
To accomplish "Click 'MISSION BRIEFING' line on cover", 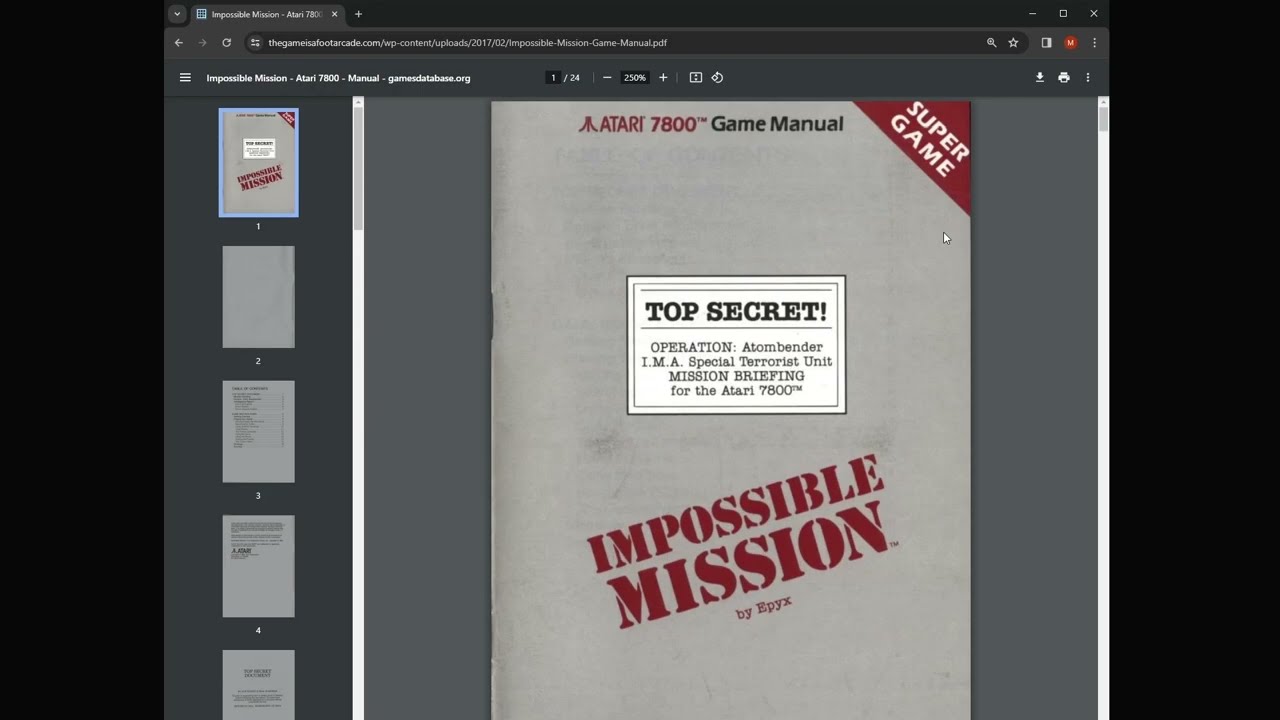I will click(736, 376).
